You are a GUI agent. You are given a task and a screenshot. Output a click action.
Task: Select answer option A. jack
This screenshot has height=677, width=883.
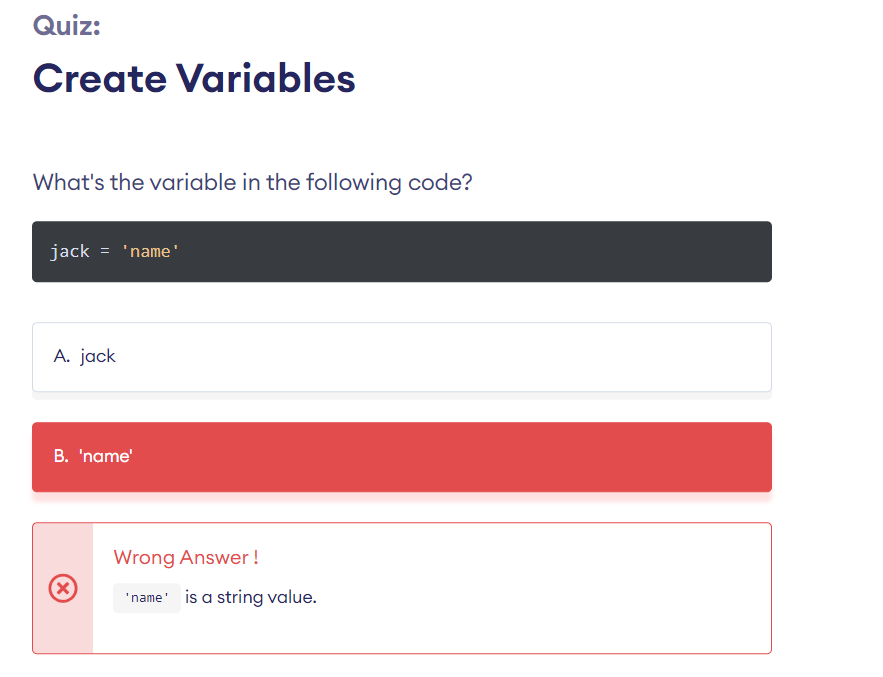[402, 357]
